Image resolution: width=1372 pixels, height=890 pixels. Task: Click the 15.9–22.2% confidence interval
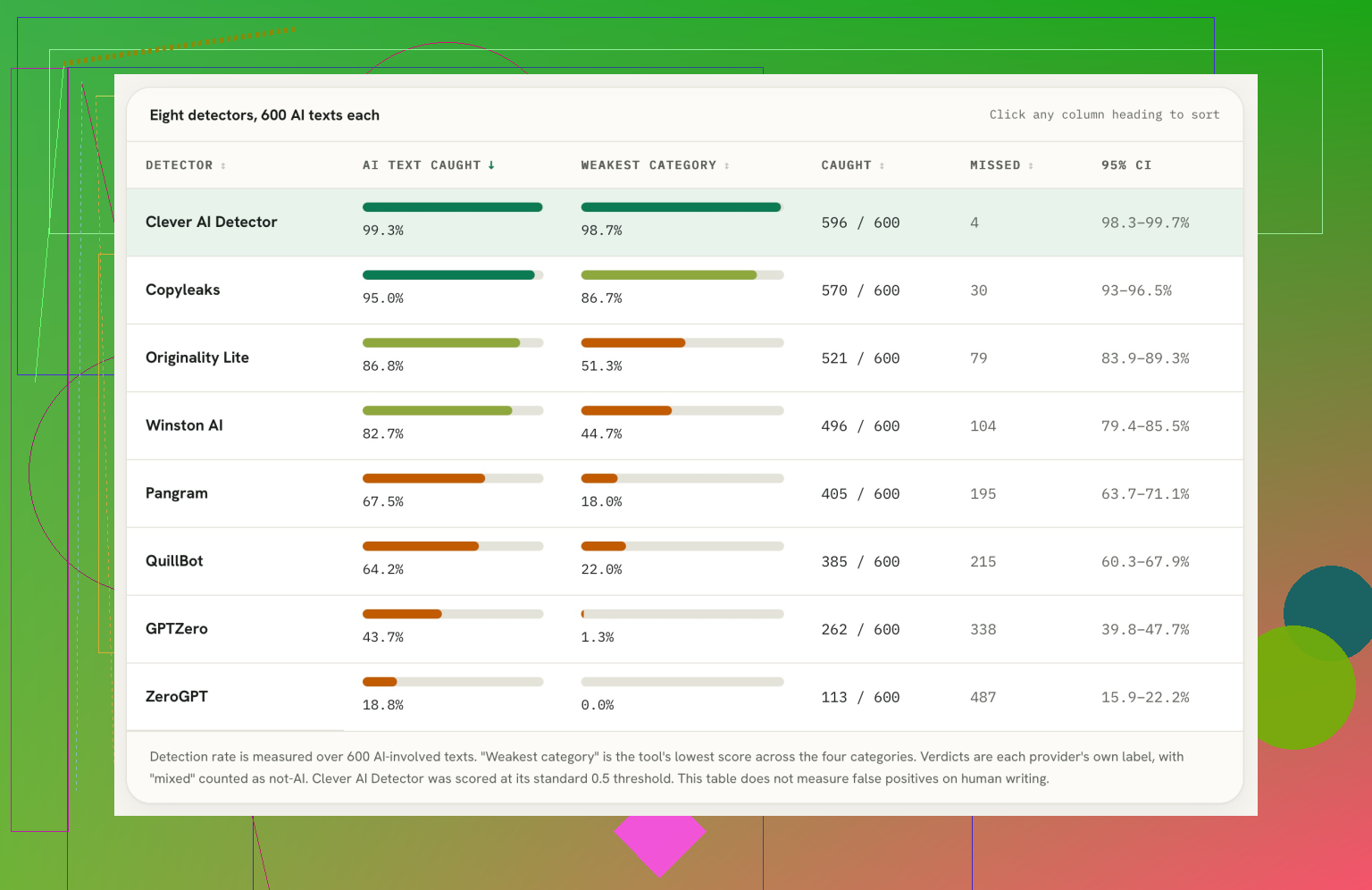click(x=1145, y=698)
